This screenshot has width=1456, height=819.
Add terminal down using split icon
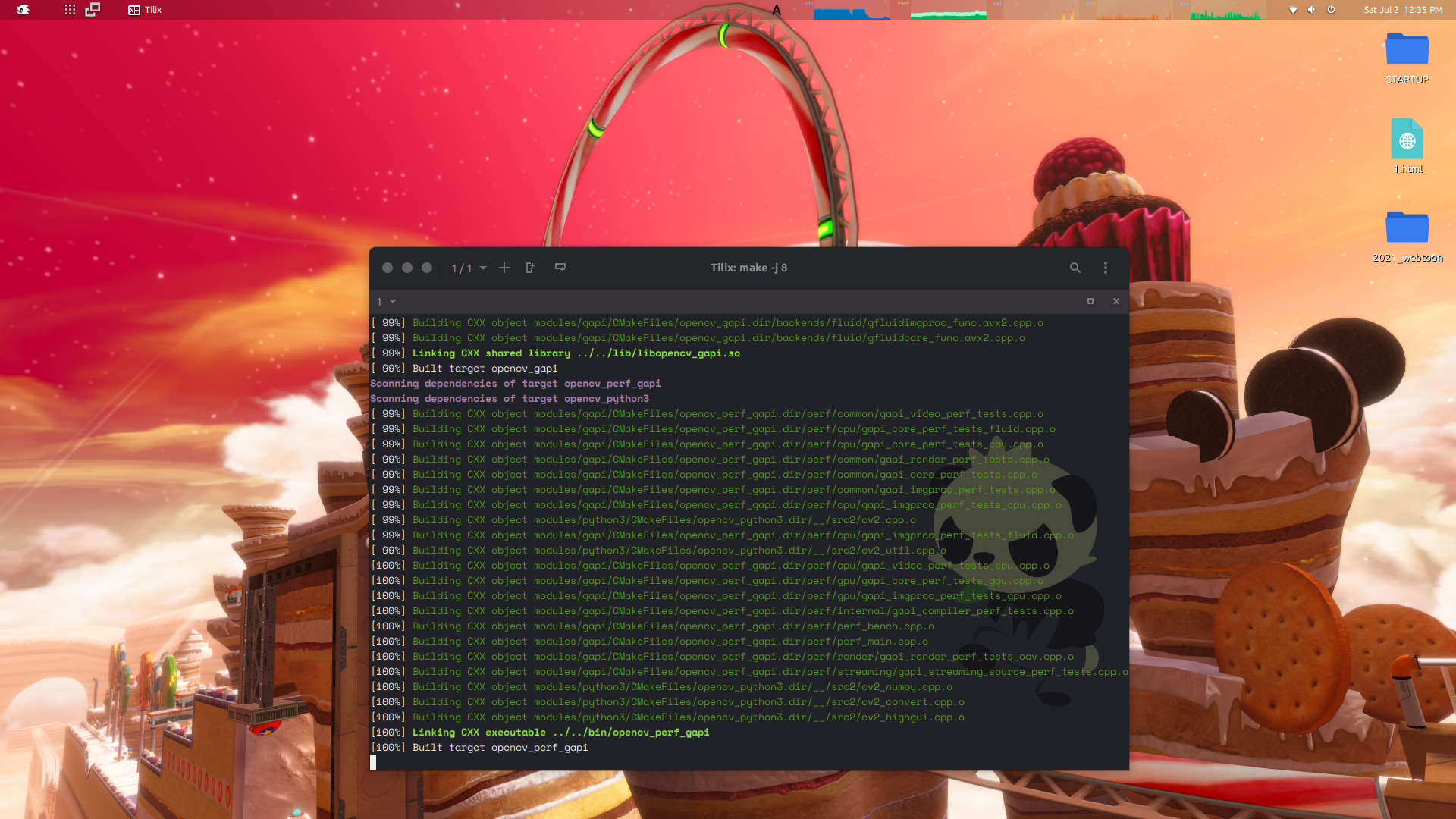coord(560,268)
